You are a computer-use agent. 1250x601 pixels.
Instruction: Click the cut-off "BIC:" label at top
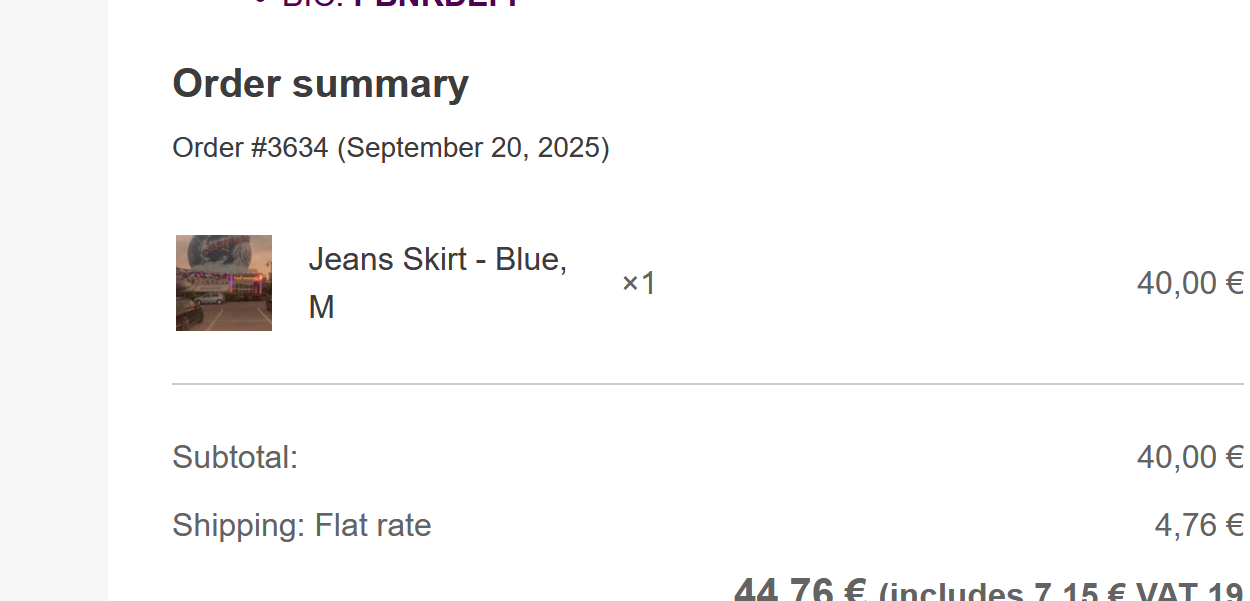click(311, 3)
